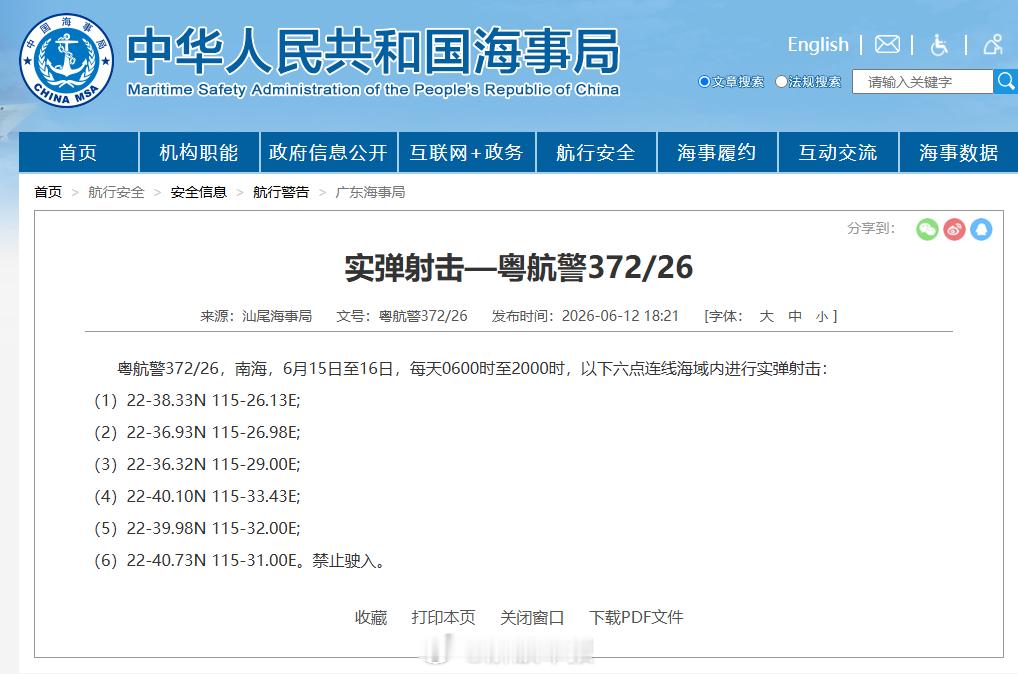Viewport: 1018px width, 674px height.
Task: Click 下载PDF文件 download link
Action: pyautogui.click(x=636, y=617)
